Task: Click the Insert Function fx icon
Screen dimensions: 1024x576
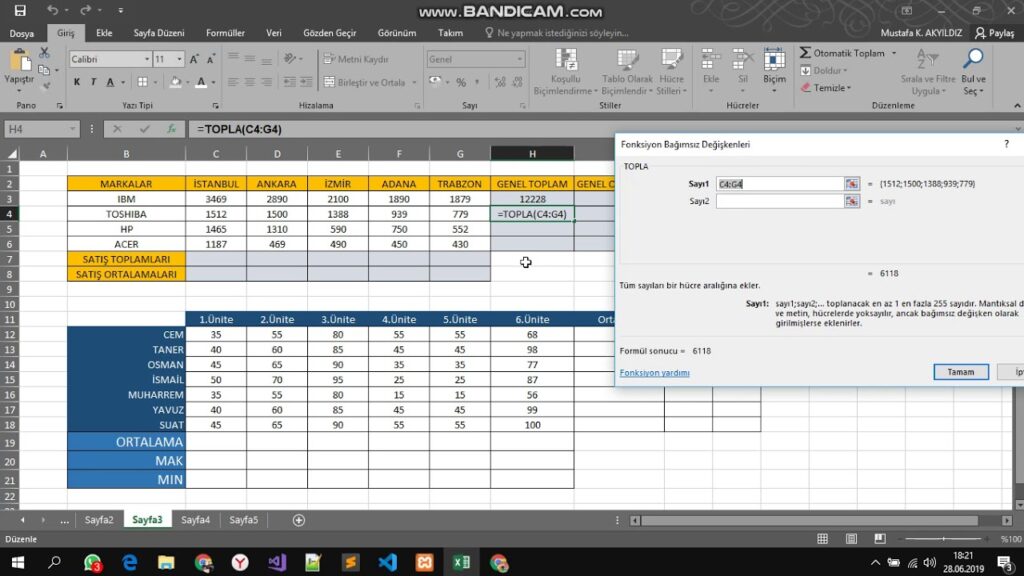Action: 172,129
